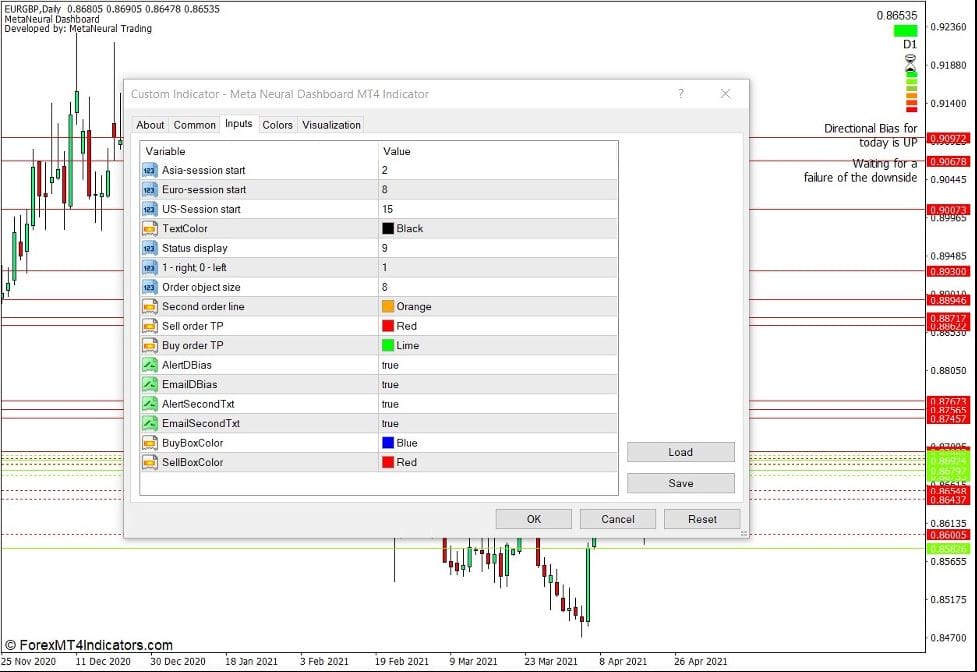977x672 pixels.
Task: Click the green D1 timeframe indicator
Action: coord(905,30)
